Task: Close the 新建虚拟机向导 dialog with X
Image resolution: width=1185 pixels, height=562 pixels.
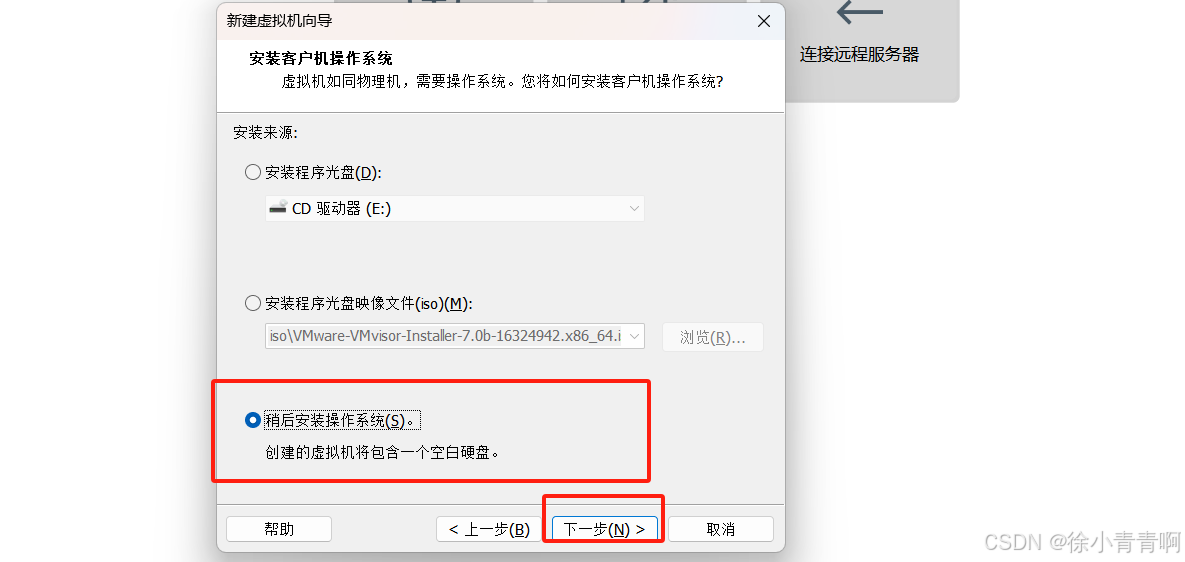Action: [x=764, y=21]
